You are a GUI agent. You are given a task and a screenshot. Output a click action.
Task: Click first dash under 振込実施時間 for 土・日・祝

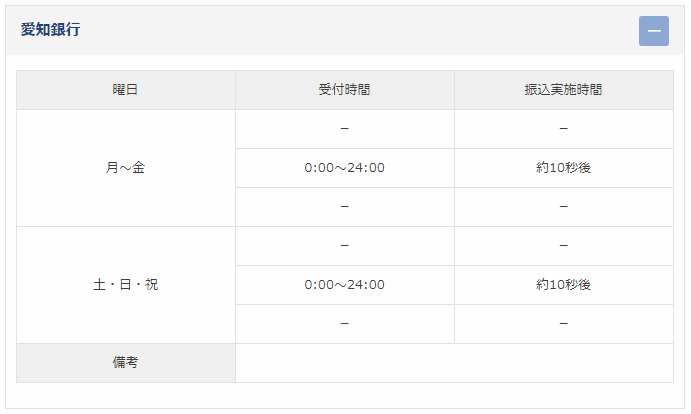pos(564,246)
